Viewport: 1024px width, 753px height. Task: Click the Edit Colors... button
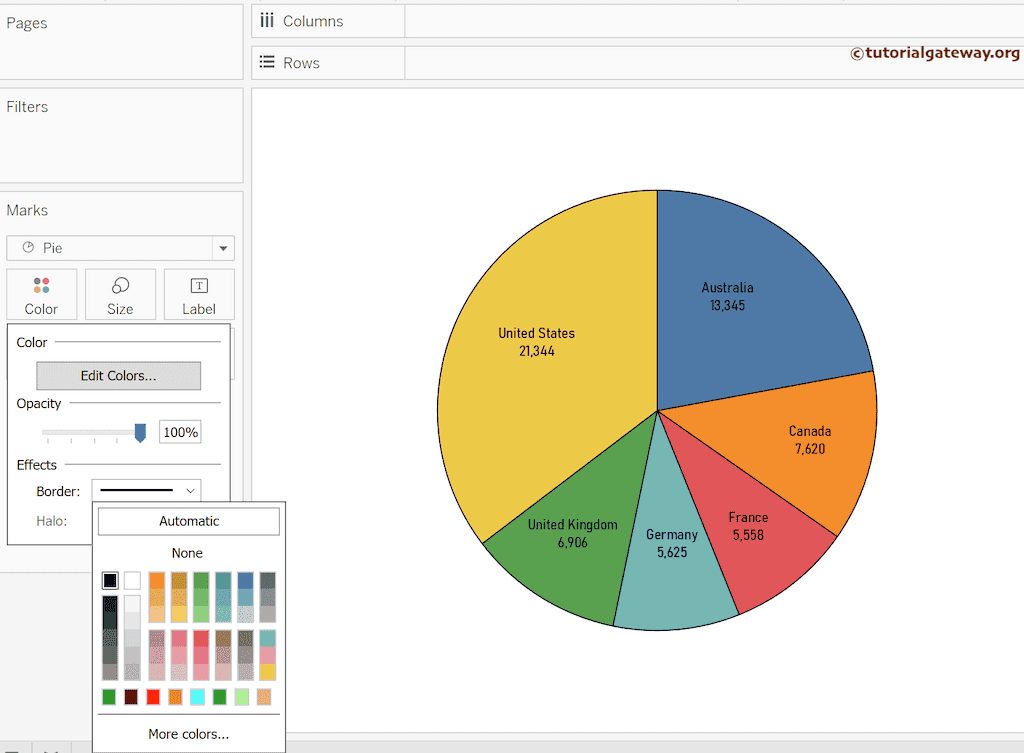click(x=118, y=376)
